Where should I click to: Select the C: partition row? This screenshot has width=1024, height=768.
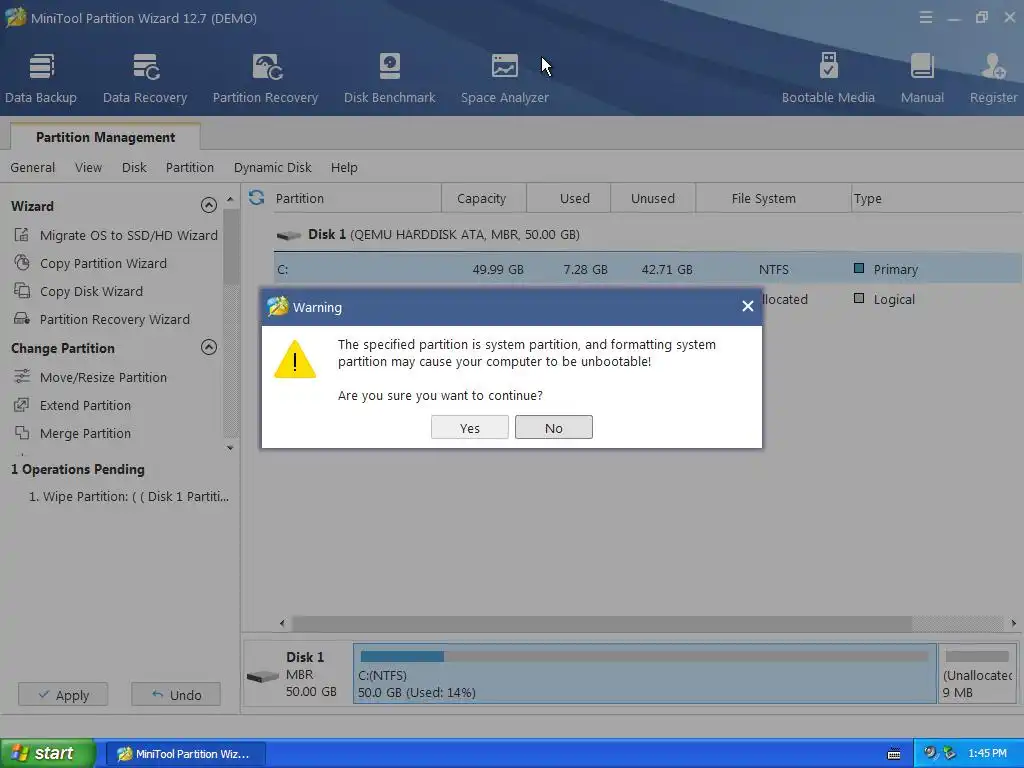[647, 269]
